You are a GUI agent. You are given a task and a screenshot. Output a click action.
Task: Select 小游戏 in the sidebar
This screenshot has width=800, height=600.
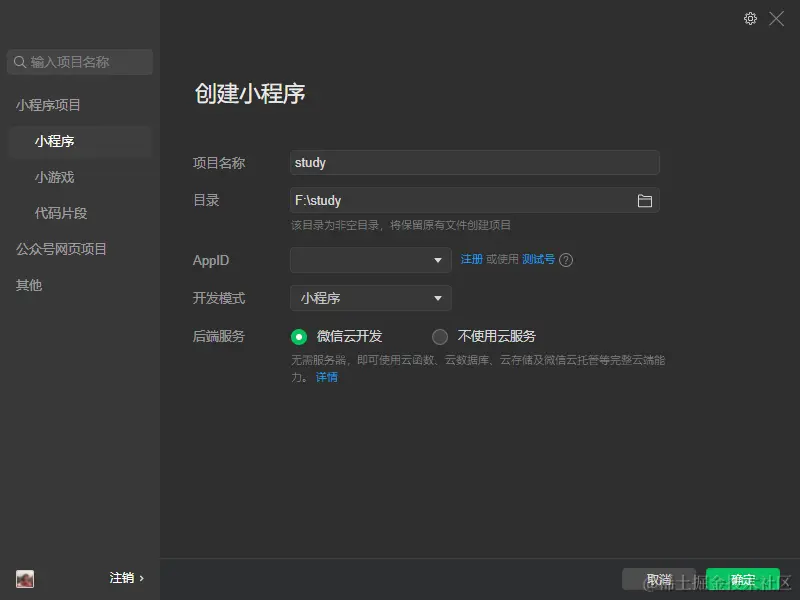click(x=55, y=178)
